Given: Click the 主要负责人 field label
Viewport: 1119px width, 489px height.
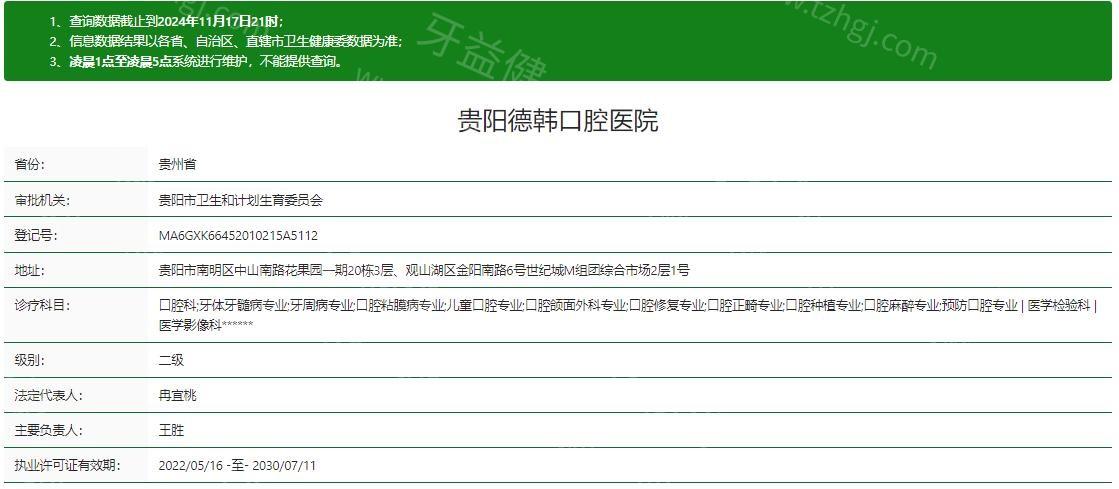Looking at the screenshot, I should [x=49, y=430].
